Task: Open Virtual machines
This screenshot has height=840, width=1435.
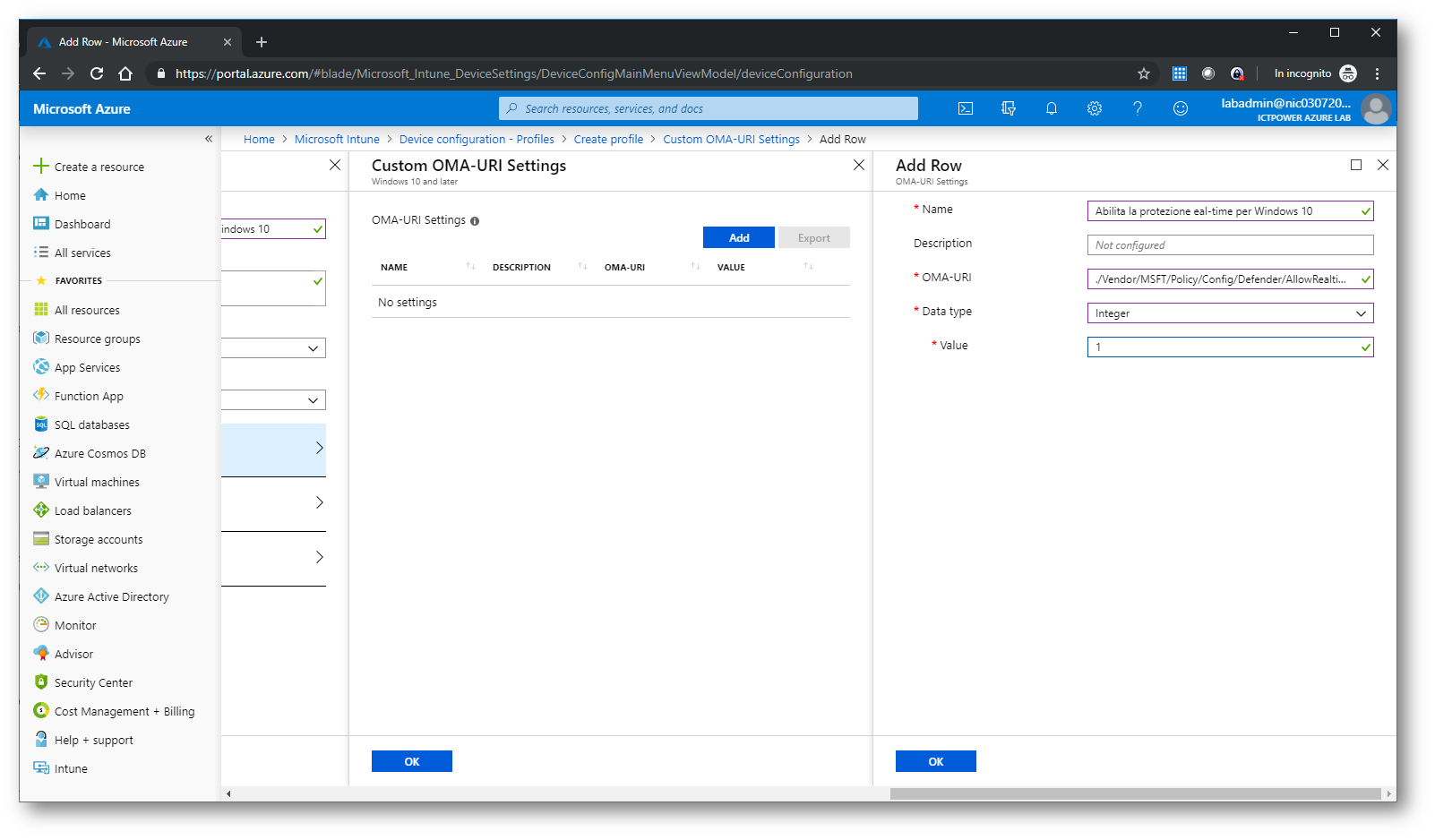Action: (87, 482)
